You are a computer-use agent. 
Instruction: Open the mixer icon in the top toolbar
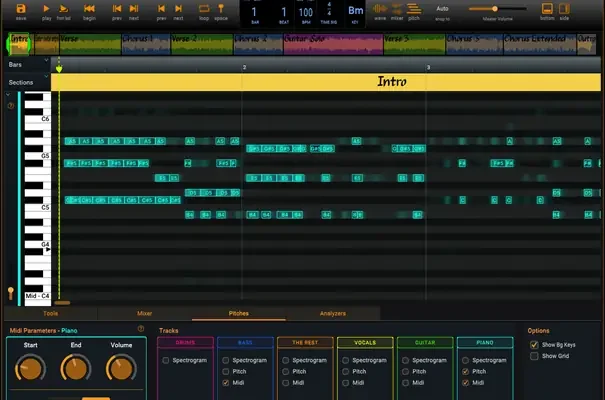397,9
